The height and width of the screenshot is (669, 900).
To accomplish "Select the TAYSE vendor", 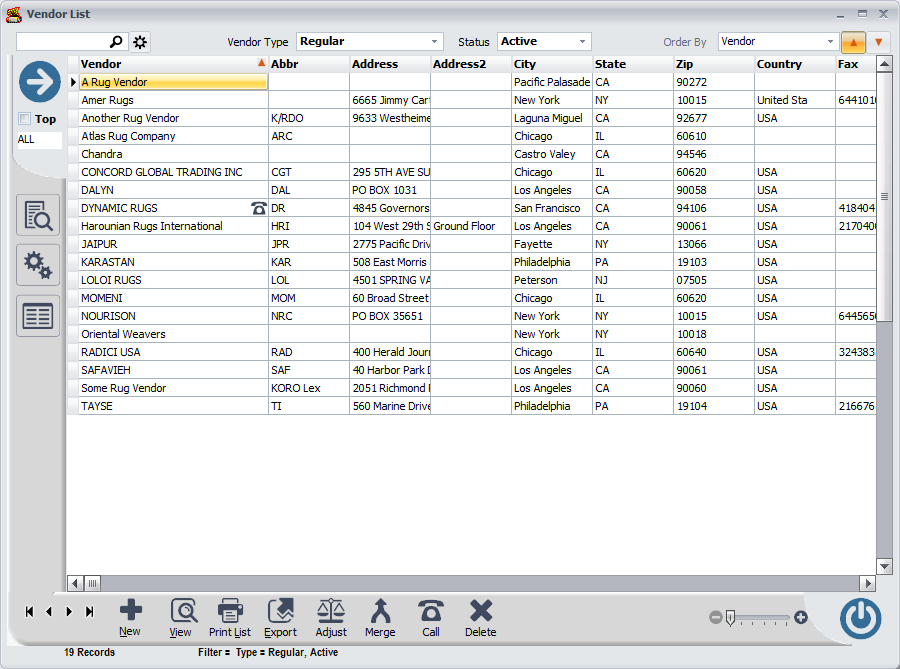I will 173,406.
